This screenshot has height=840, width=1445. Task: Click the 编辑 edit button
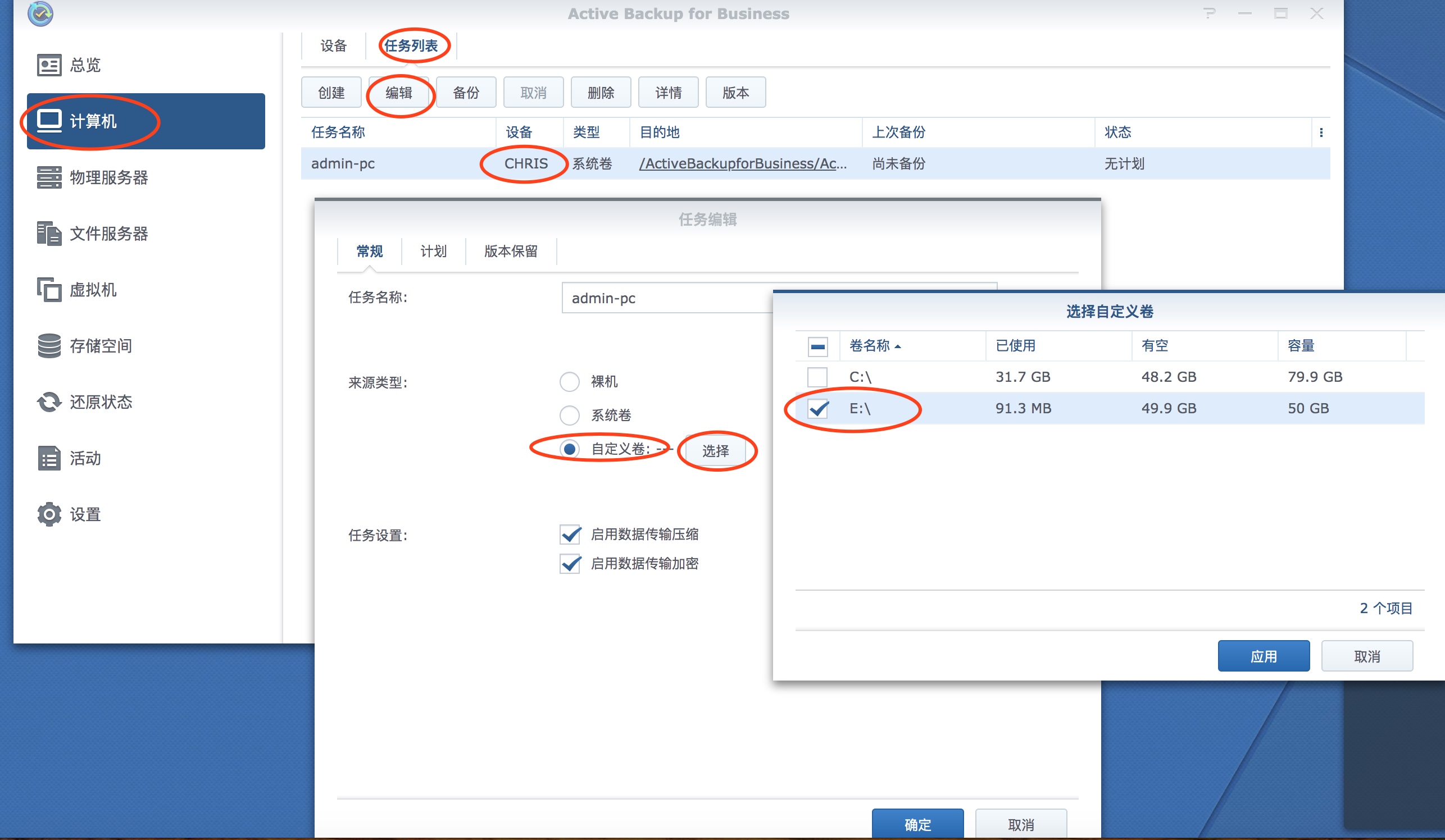[399, 92]
